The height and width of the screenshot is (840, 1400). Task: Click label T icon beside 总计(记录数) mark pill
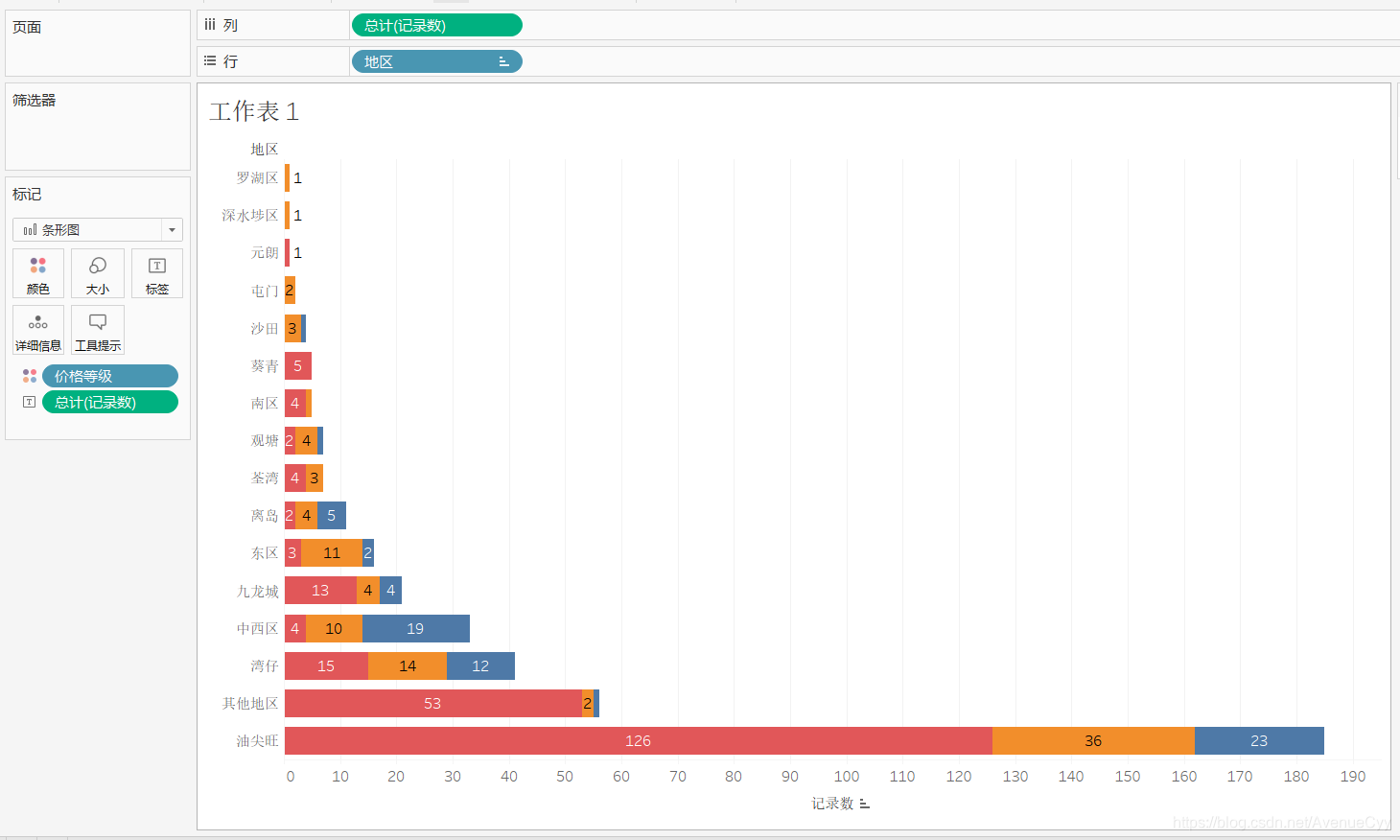coord(30,402)
